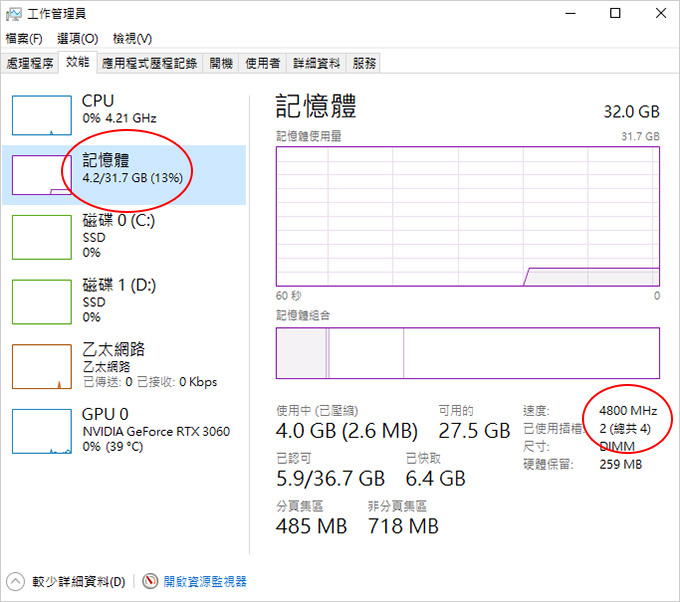Click the 記憶體 mini graph thumbnail

[42, 175]
